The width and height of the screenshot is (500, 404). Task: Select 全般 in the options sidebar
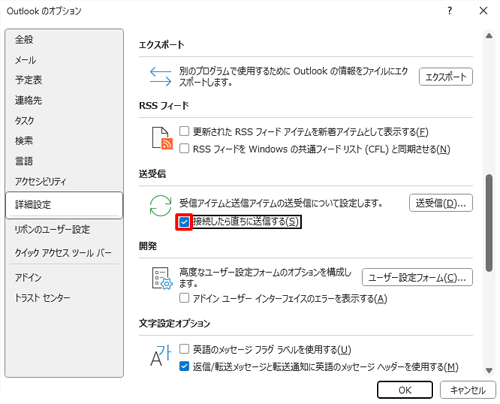point(64,40)
